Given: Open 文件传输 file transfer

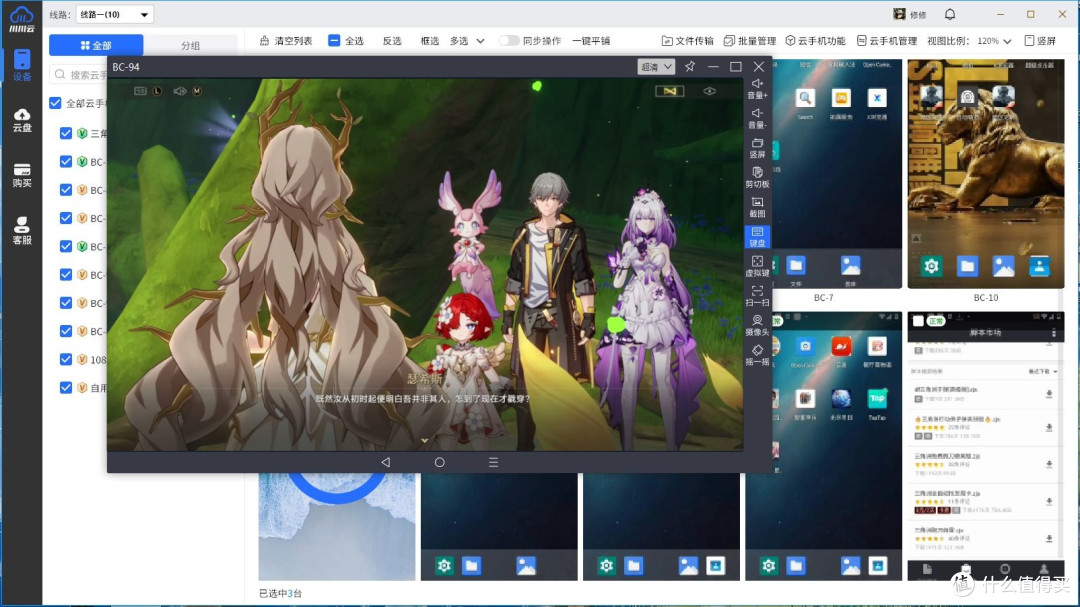Looking at the screenshot, I should 687,41.
